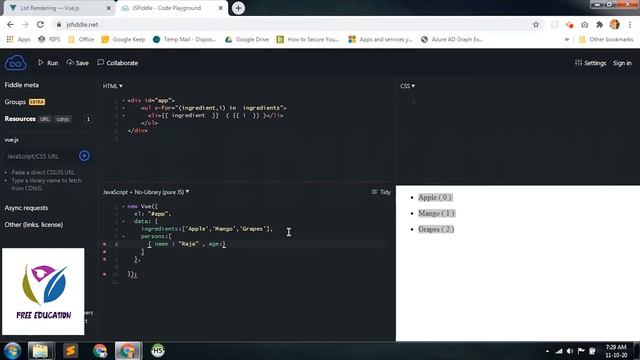The width and height of the screenshot is (640, 360).
Task: Click Sign in link
Action: 622,63
